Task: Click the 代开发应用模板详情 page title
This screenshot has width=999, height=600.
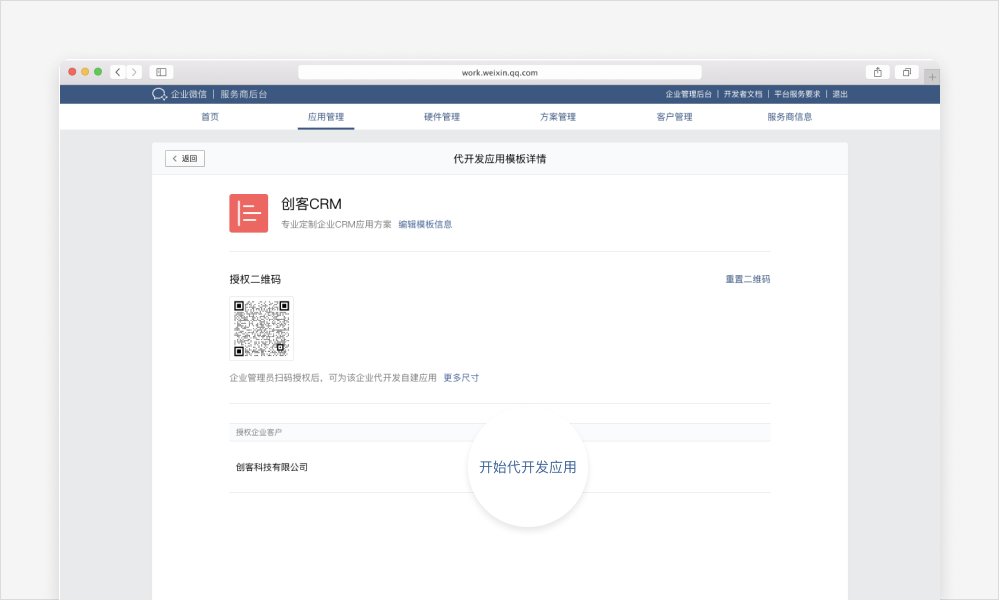Action: coord(500,159)
